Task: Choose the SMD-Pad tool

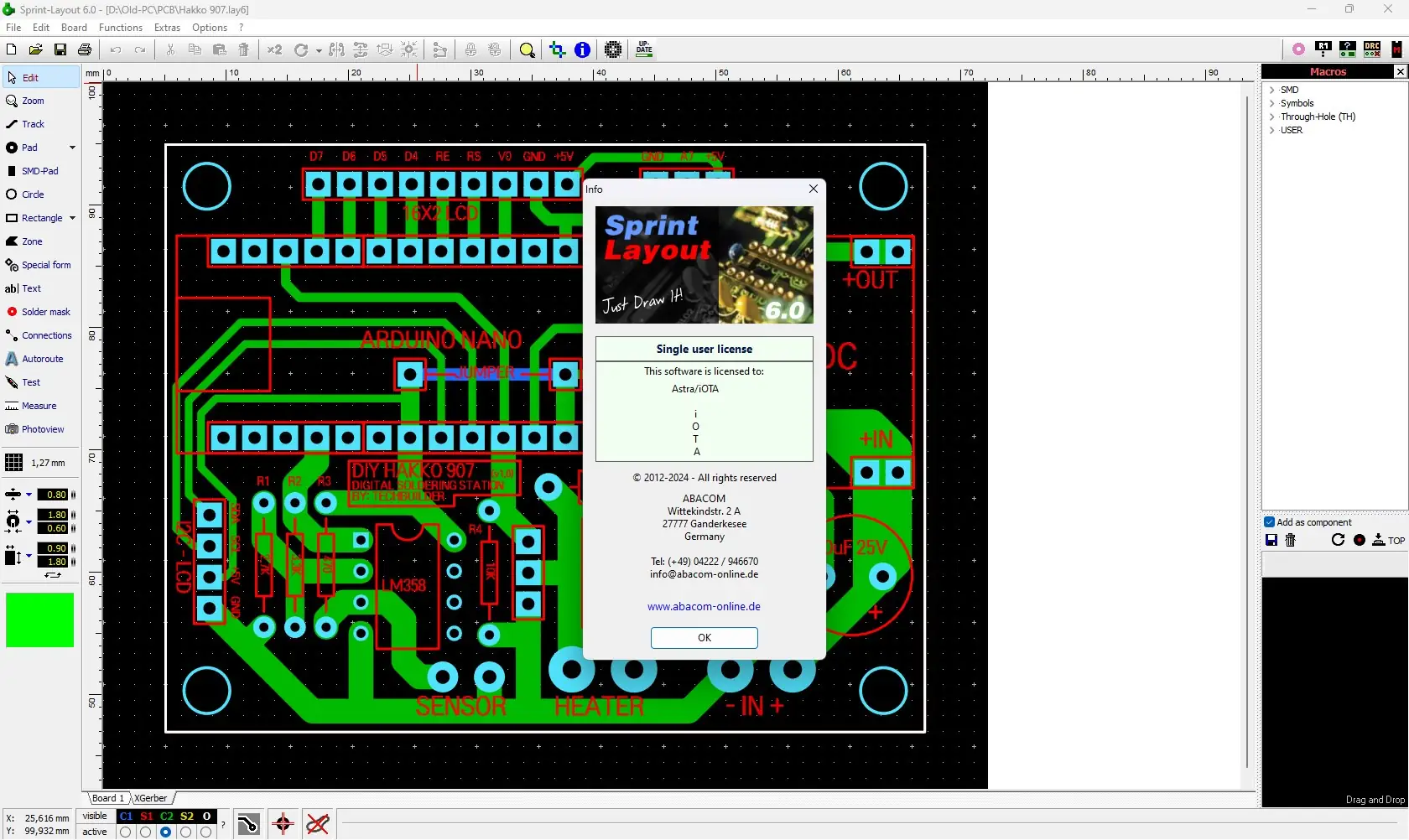Action: [x=41, y=171]
